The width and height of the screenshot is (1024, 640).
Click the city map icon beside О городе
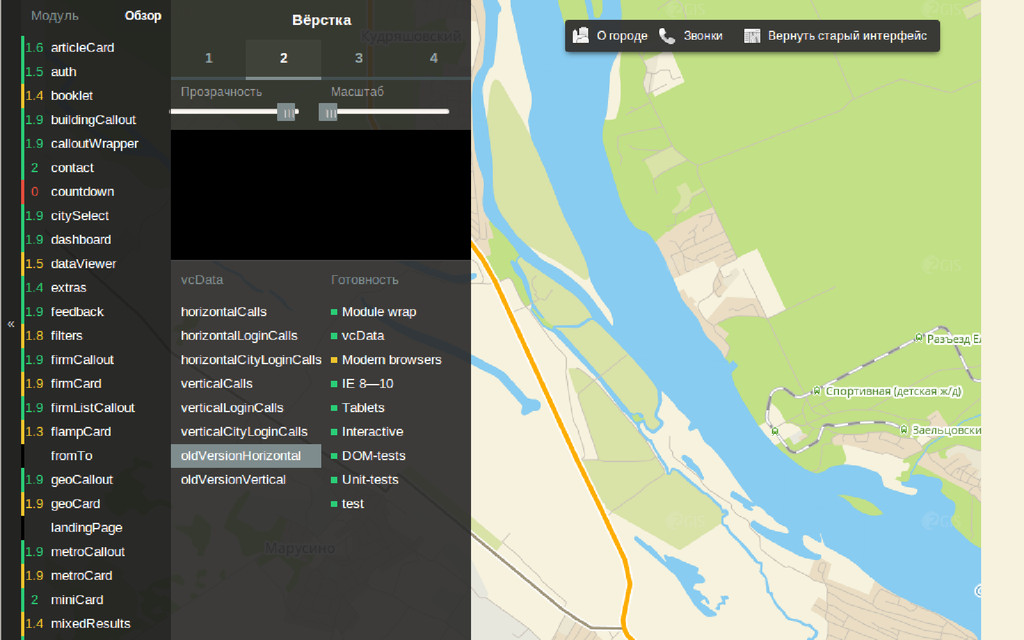(581, 35)
